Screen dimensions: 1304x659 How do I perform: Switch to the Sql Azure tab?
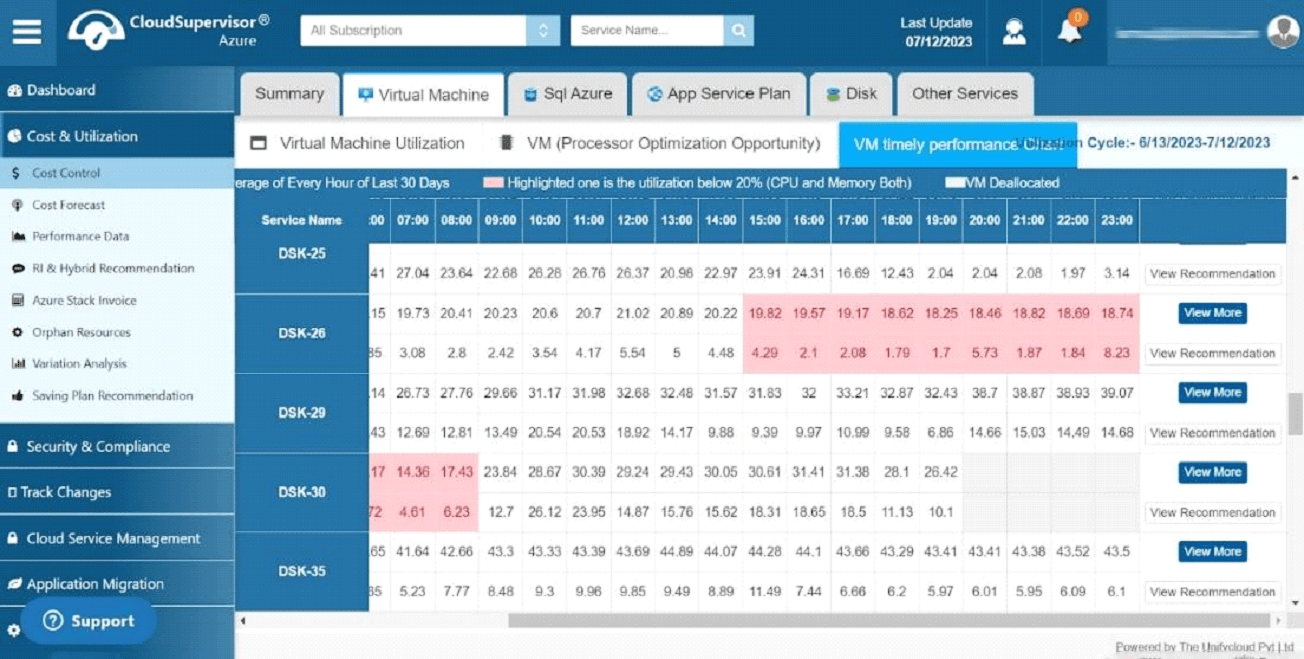click(568, 94)
